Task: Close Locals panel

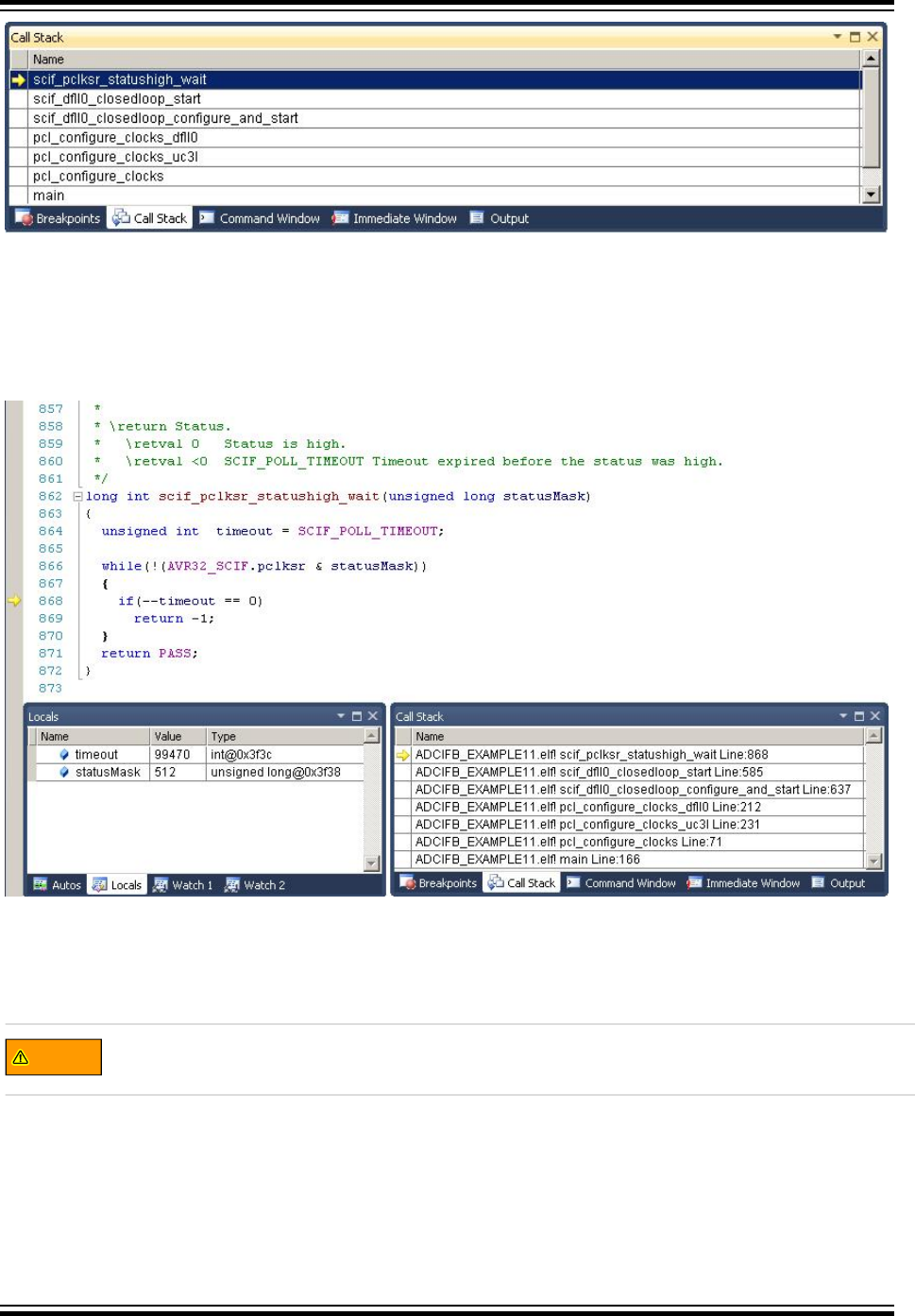Action: 373,716
